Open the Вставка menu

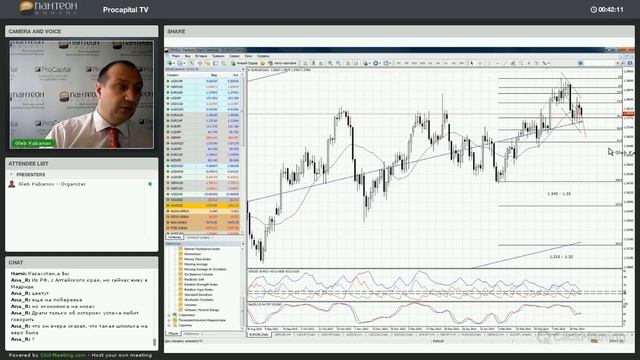(x=201, y=56)
